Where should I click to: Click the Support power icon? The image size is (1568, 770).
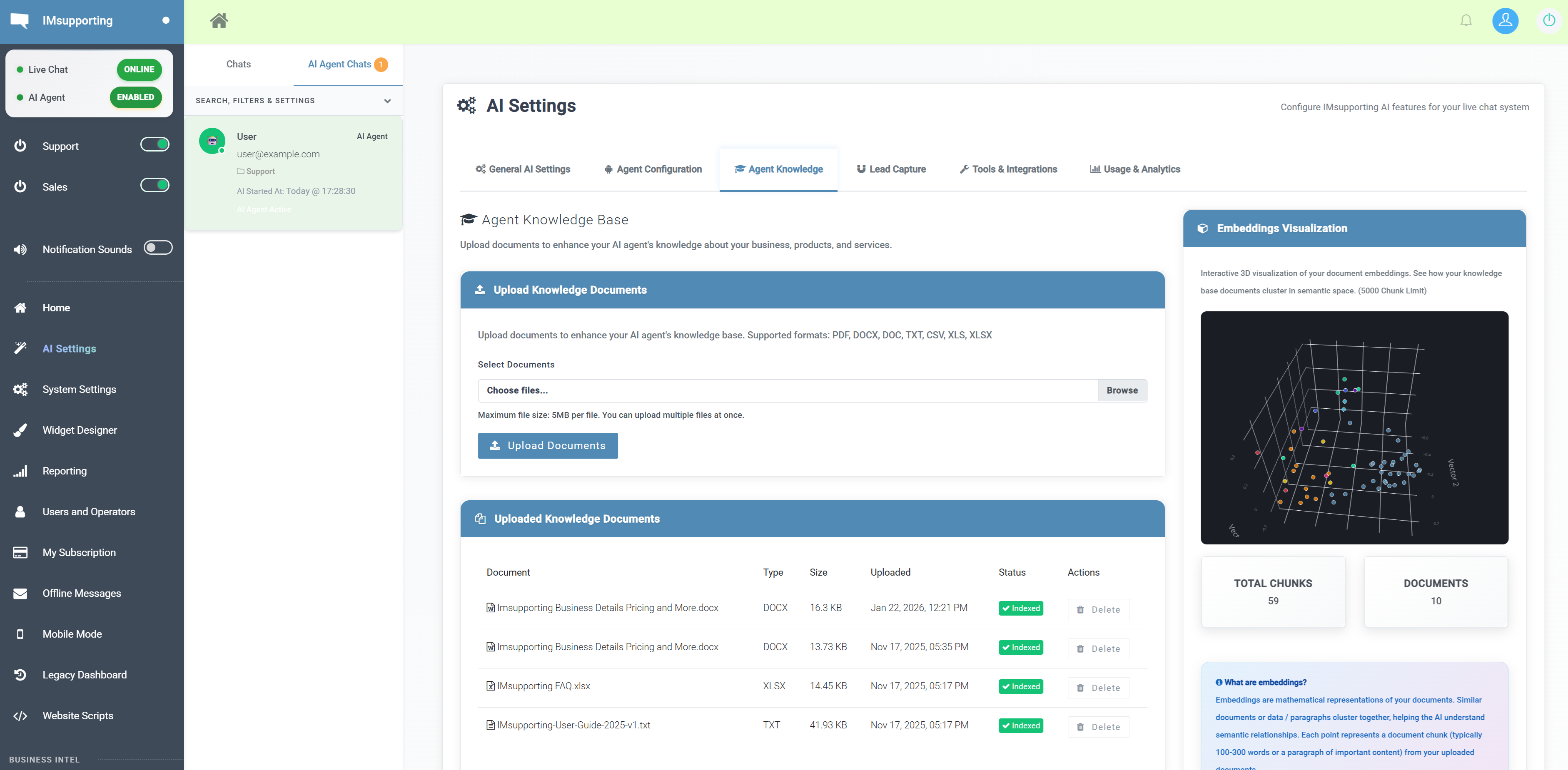coord(20,146)
